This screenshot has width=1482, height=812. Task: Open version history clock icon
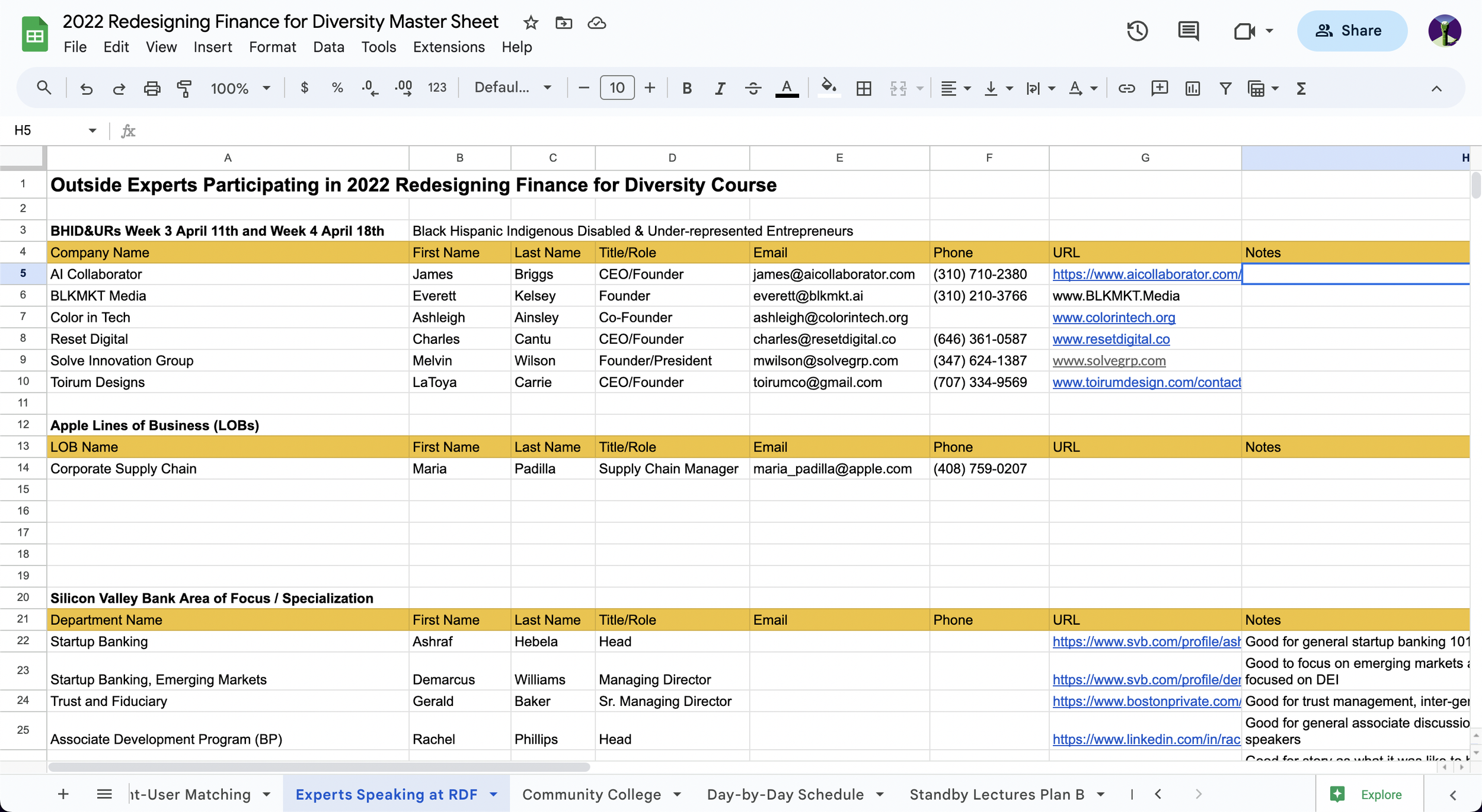coord(1137,31)
